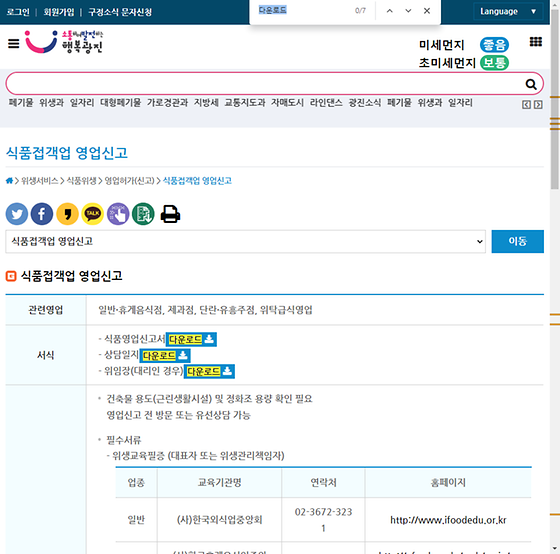Select the 광진소식 keyword
The image size is (560, 554).
point(365,103)
